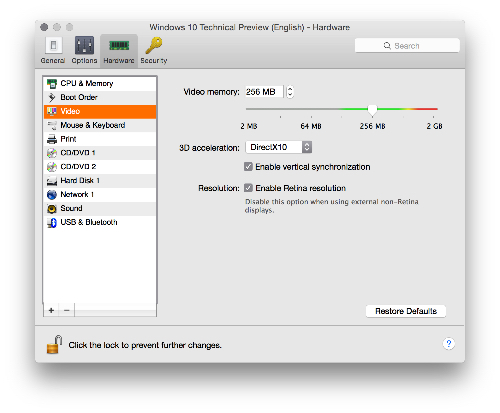
Task: Click the Video monitor icon in sidebar
Action: 52,111
